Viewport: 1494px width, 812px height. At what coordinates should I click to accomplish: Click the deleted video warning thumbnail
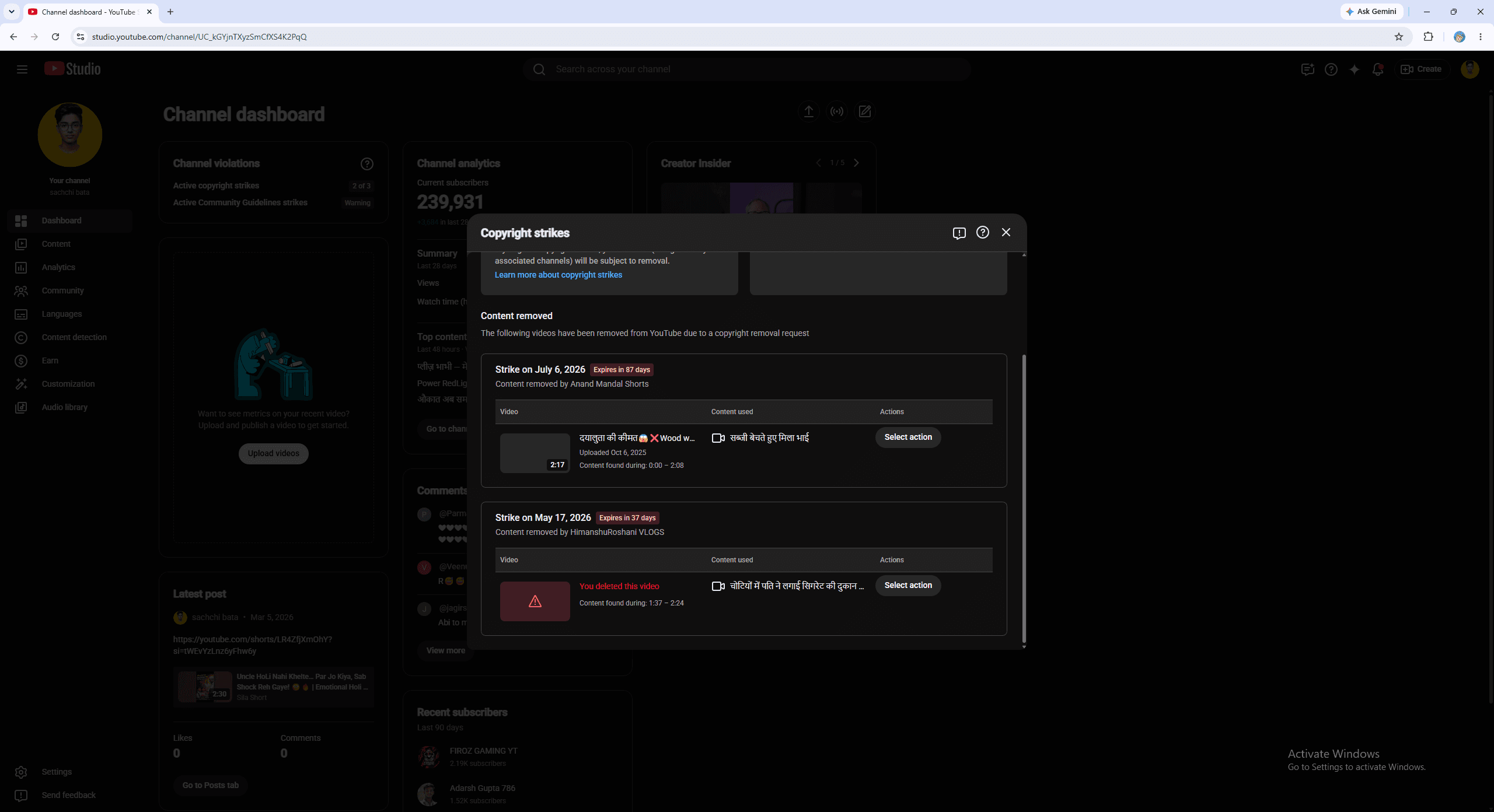coord(535,601)
